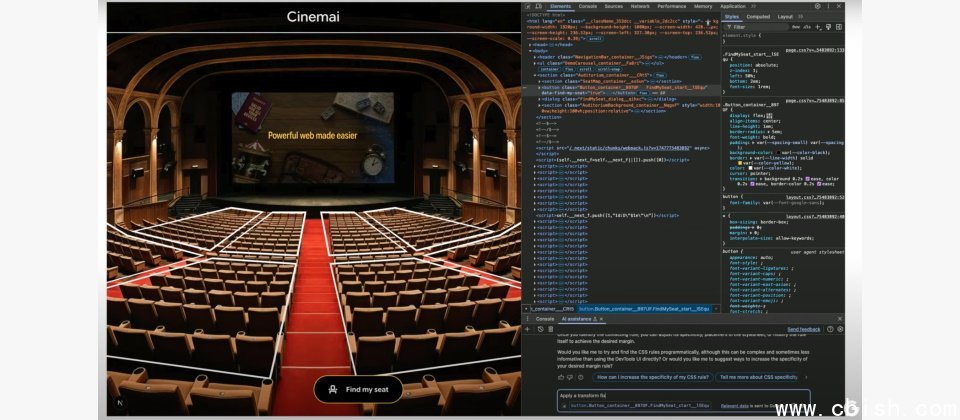The image size is (960, 420).
Task: Expand dialog FindMySeat_dialog node
Action: coord(539,99)
